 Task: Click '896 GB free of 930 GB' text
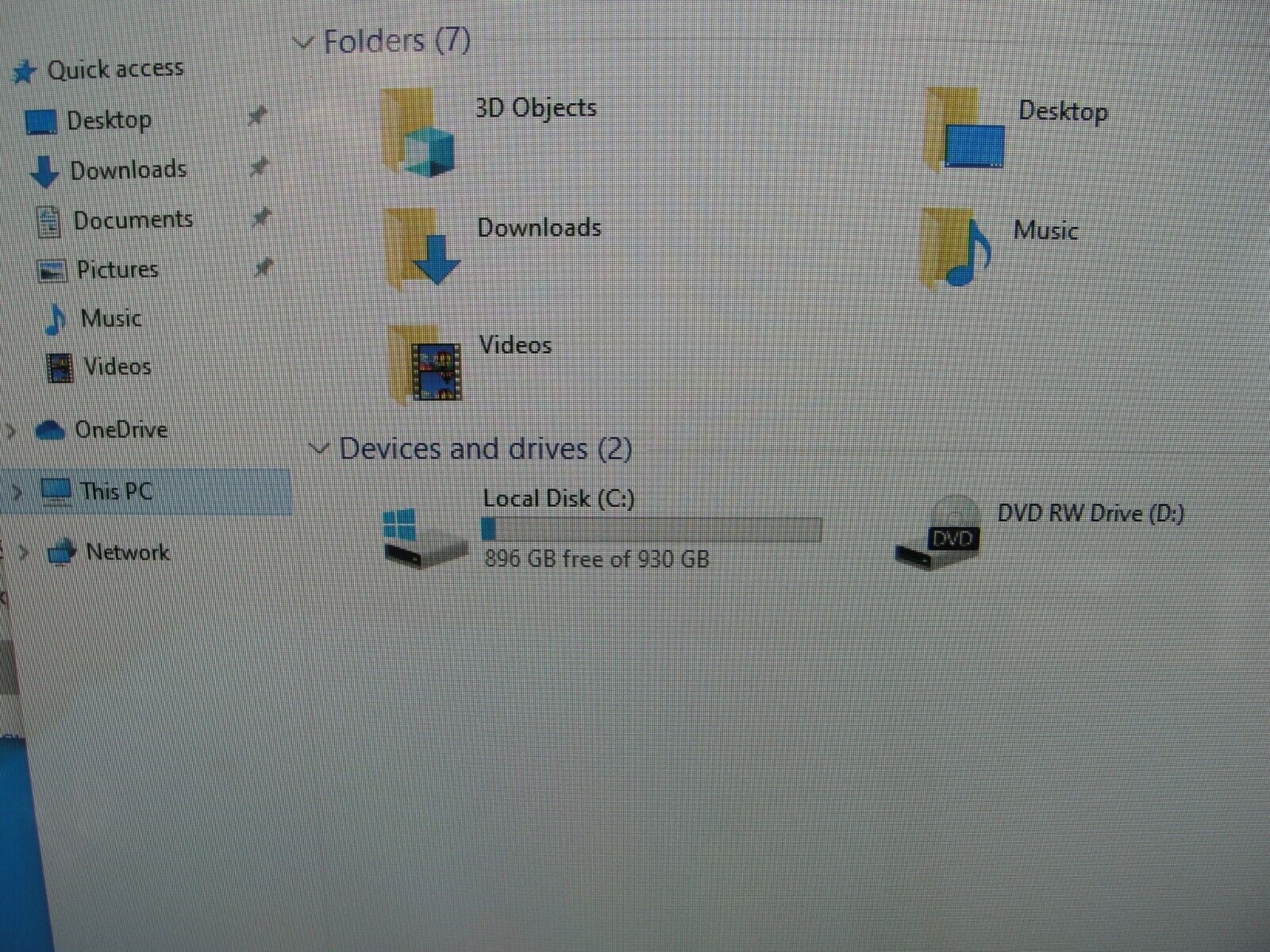[x=596, y=559]
